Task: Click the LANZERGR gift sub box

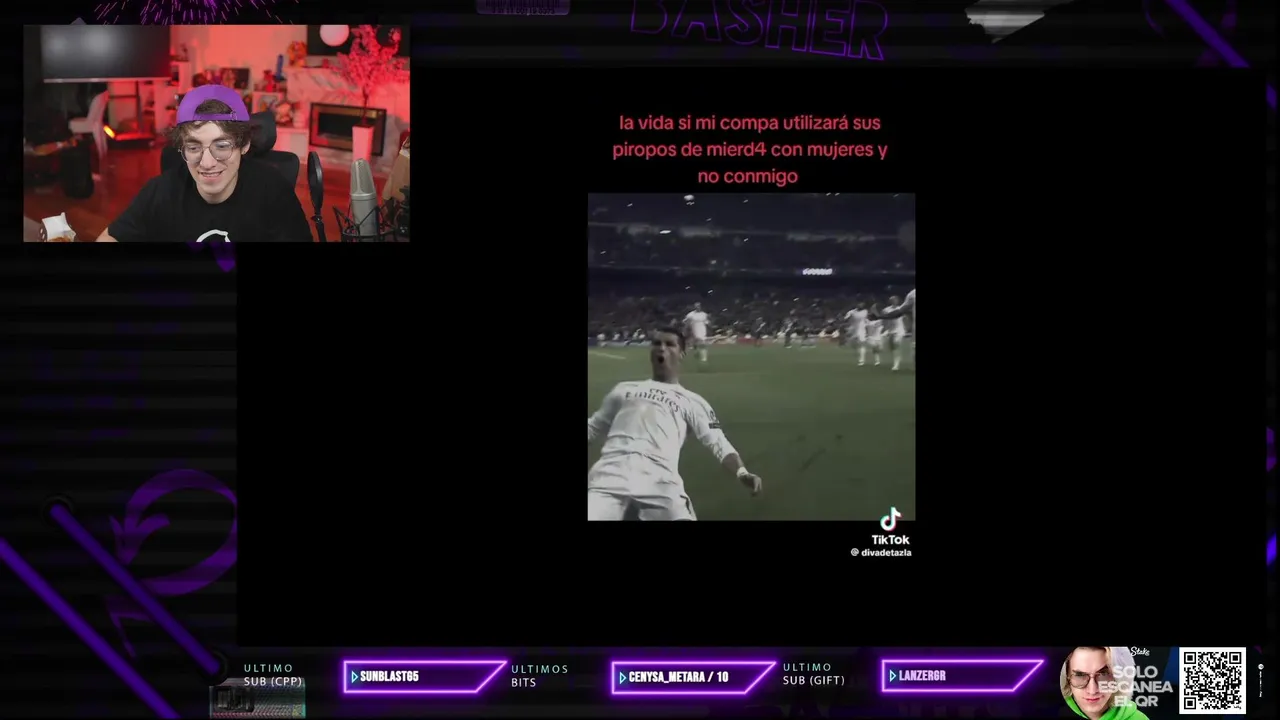Action: pos(962,677)
